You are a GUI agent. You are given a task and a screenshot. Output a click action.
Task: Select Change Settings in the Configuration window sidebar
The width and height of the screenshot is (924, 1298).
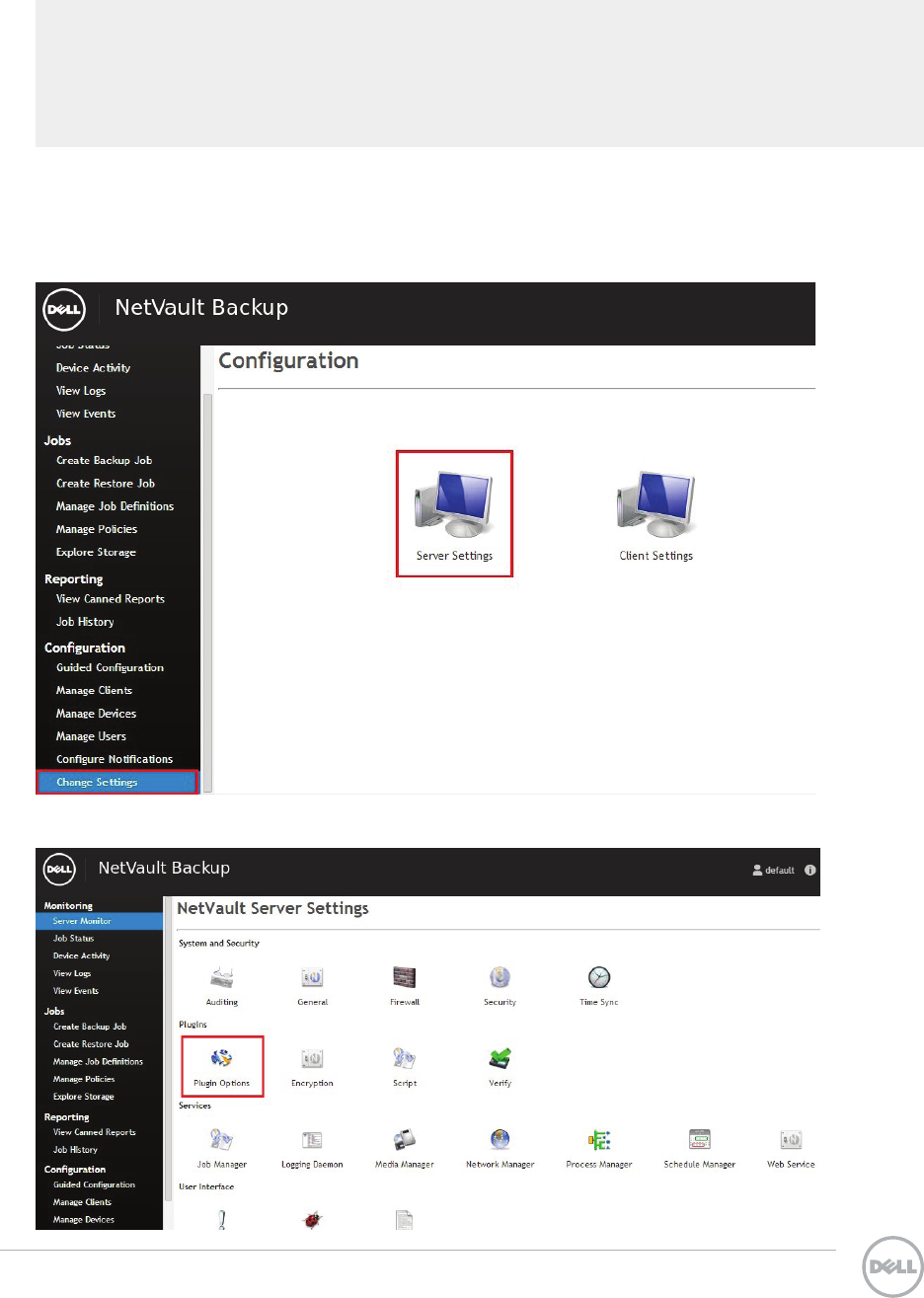(x=117, y=782)
